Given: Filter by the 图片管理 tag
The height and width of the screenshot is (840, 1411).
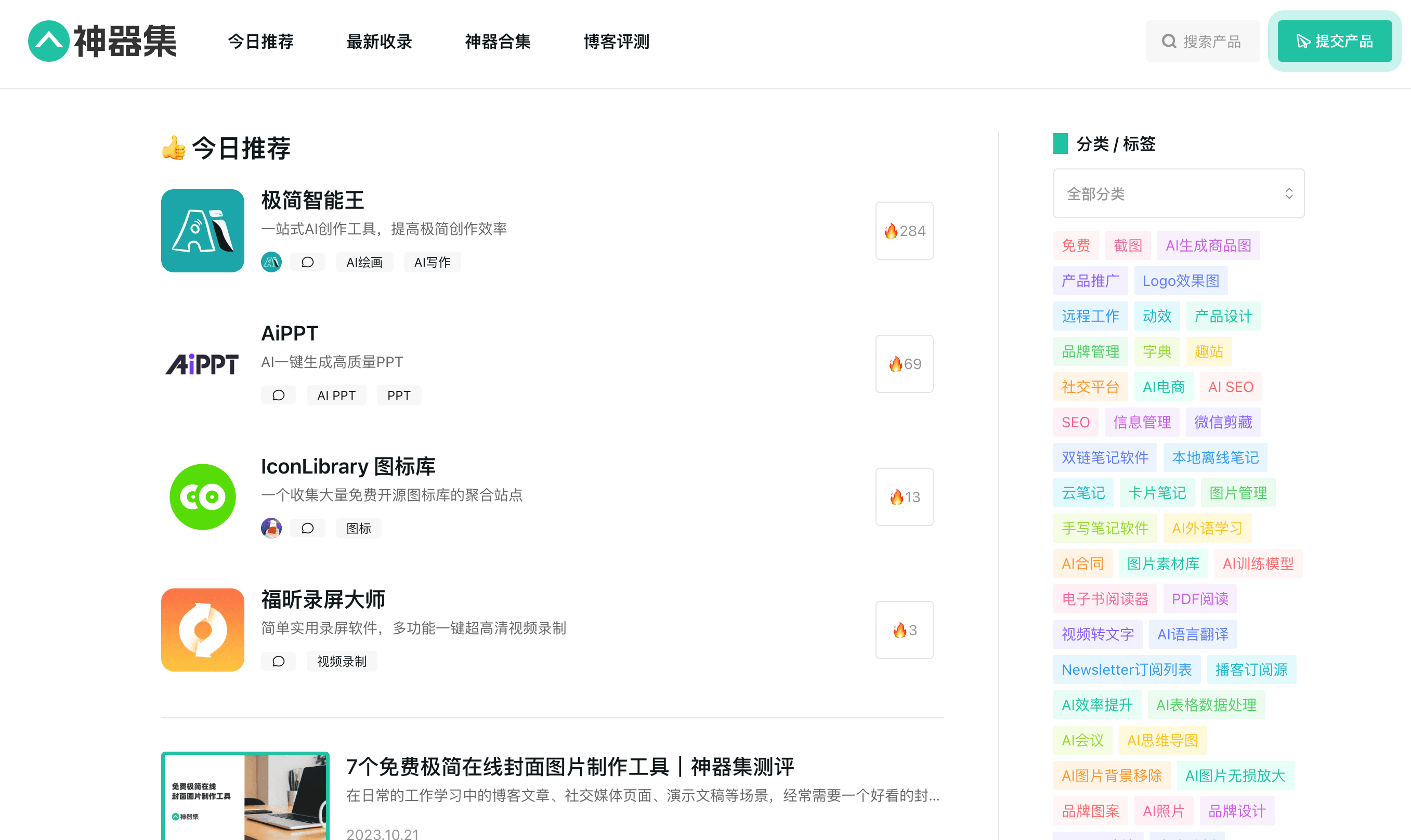Looking at the screenshot, I should tap(1238, 493).
